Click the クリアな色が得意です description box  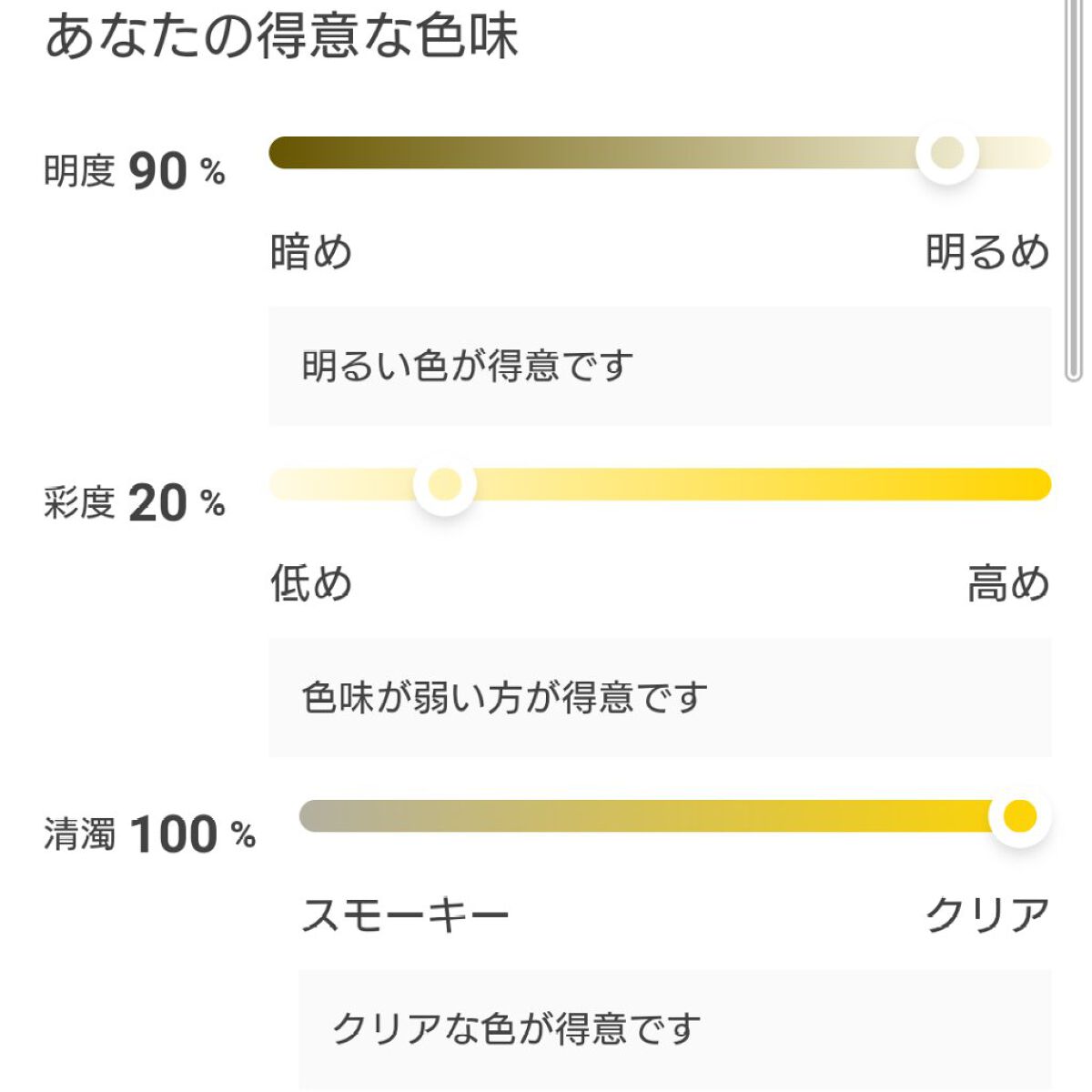point(674,1029)
